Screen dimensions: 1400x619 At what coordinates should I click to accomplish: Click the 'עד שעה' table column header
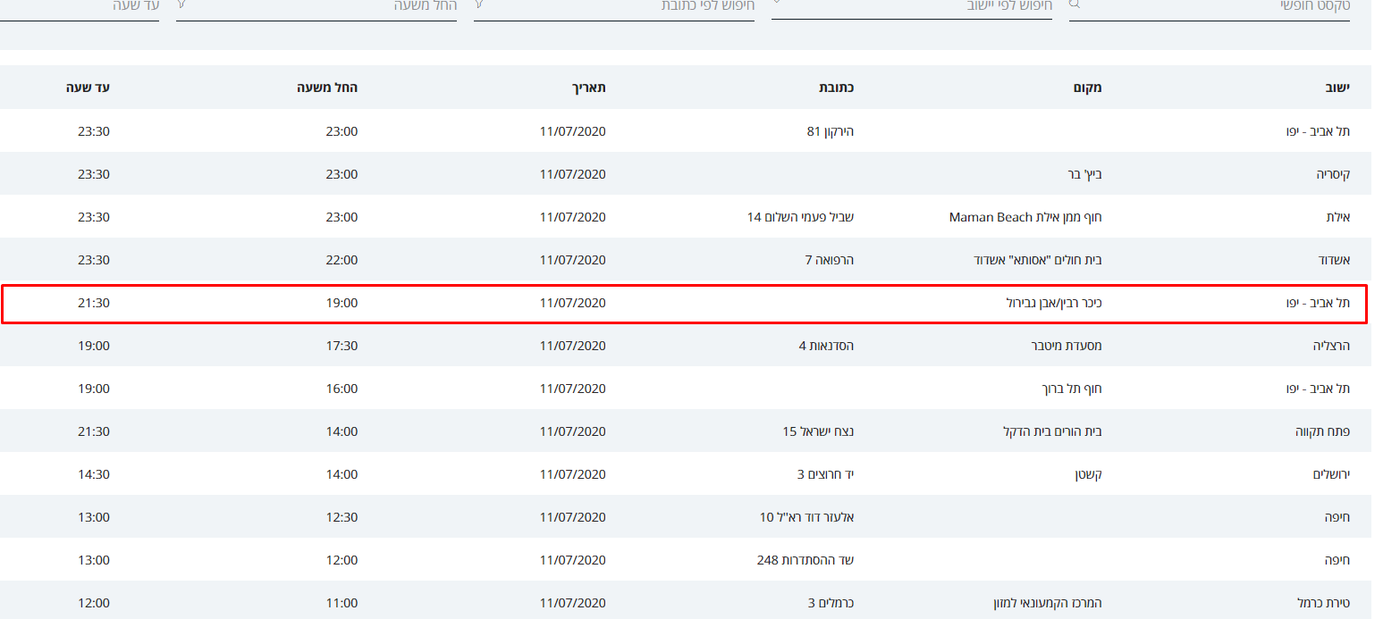(88, 88)
